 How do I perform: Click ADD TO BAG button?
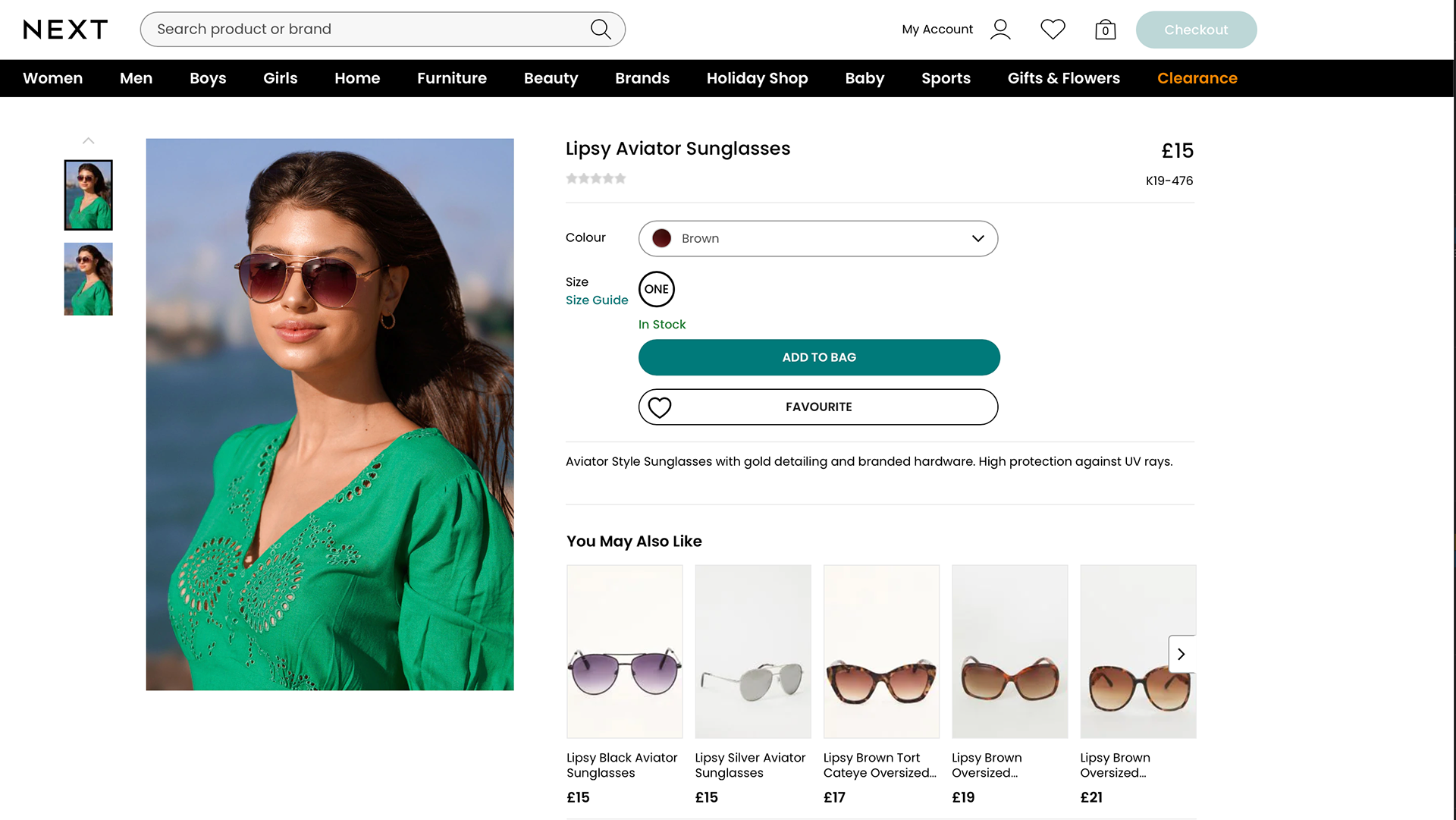819,357
